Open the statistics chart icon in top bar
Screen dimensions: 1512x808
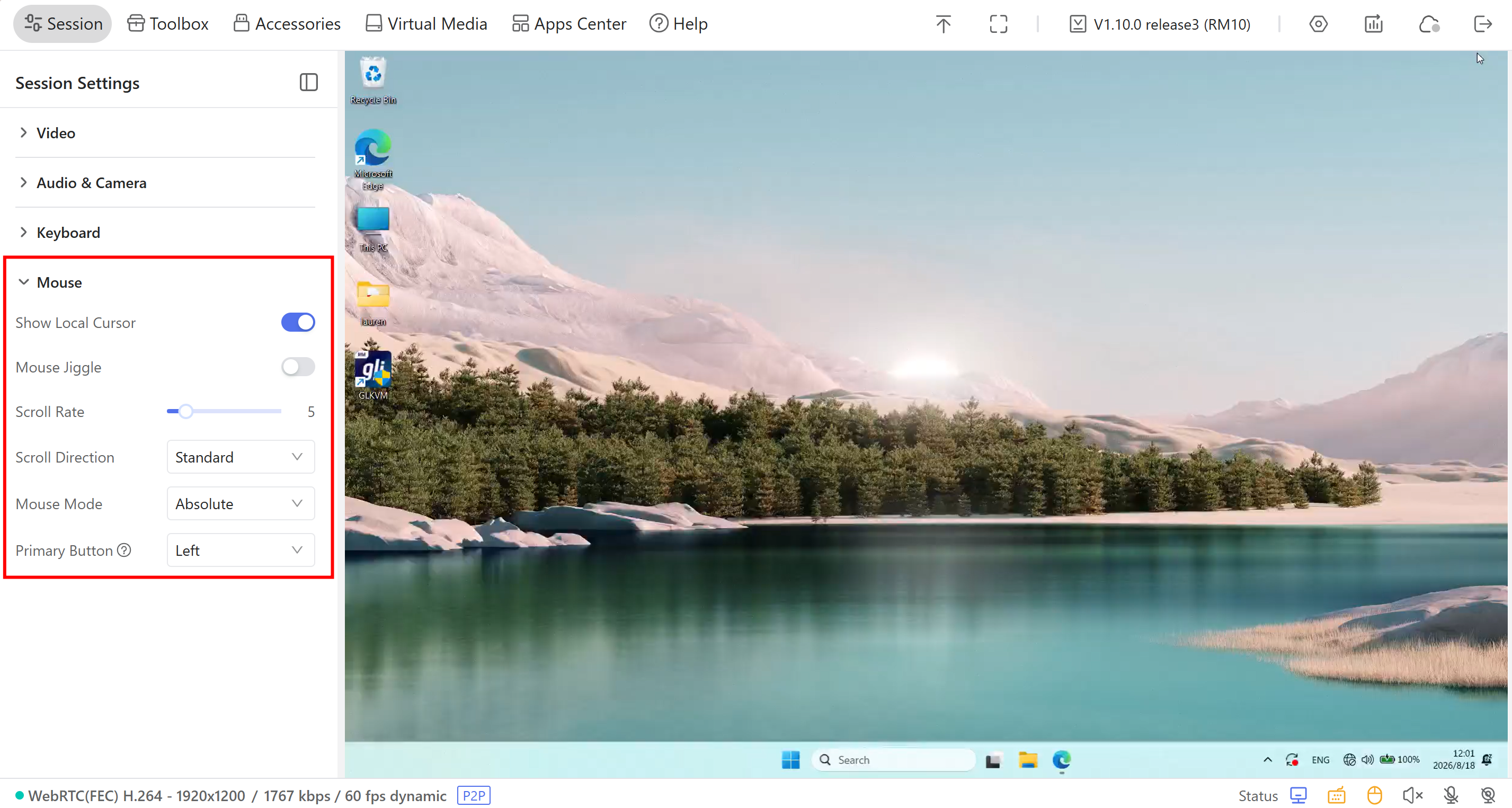(1374, 24)
